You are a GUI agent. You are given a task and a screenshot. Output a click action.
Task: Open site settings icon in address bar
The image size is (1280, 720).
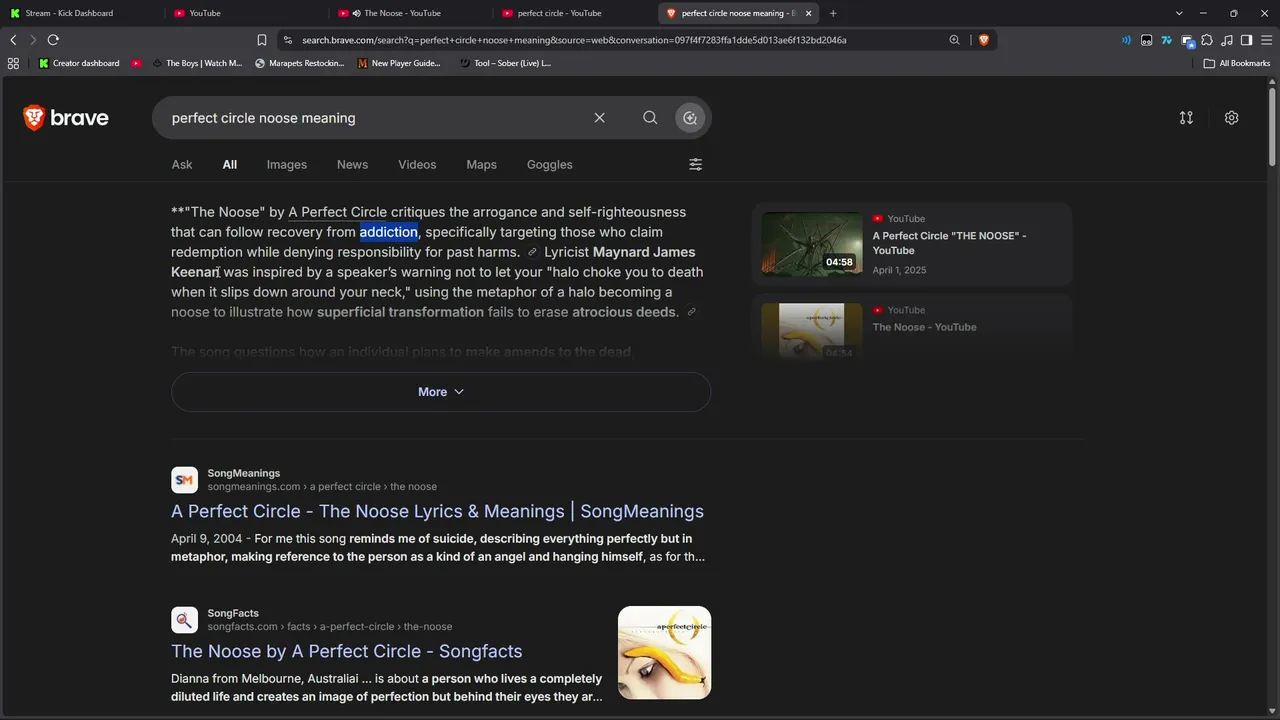click(x=288, y=40)
